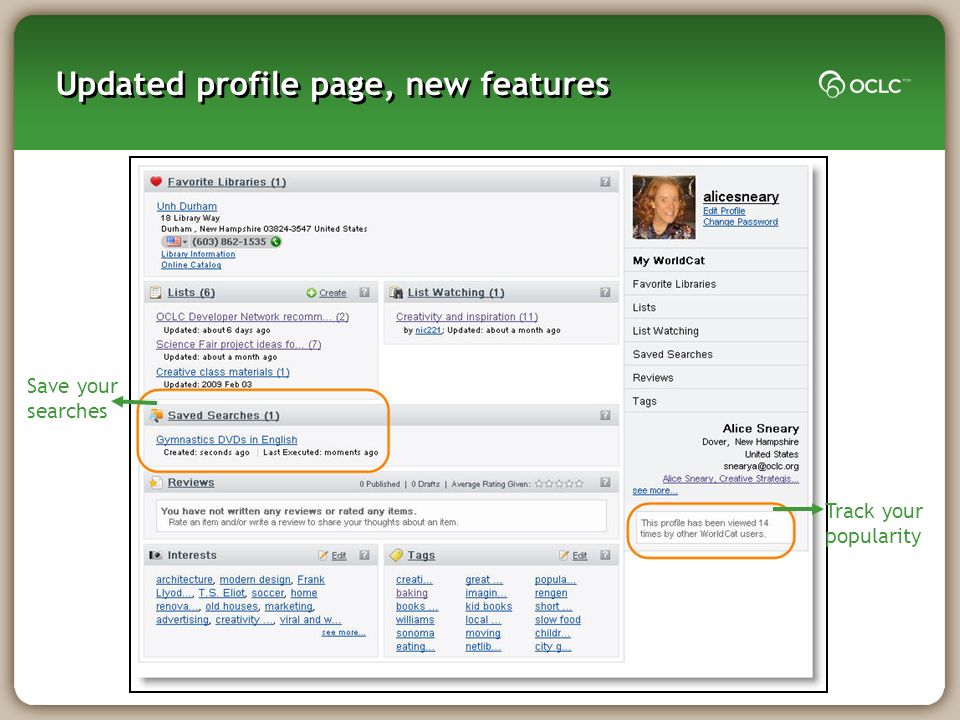The height and width of the screenshot is (720, 960).
Task: Click the Saved Searches (1) heading link
Action: pyautogui.click(x=223, y=415)
